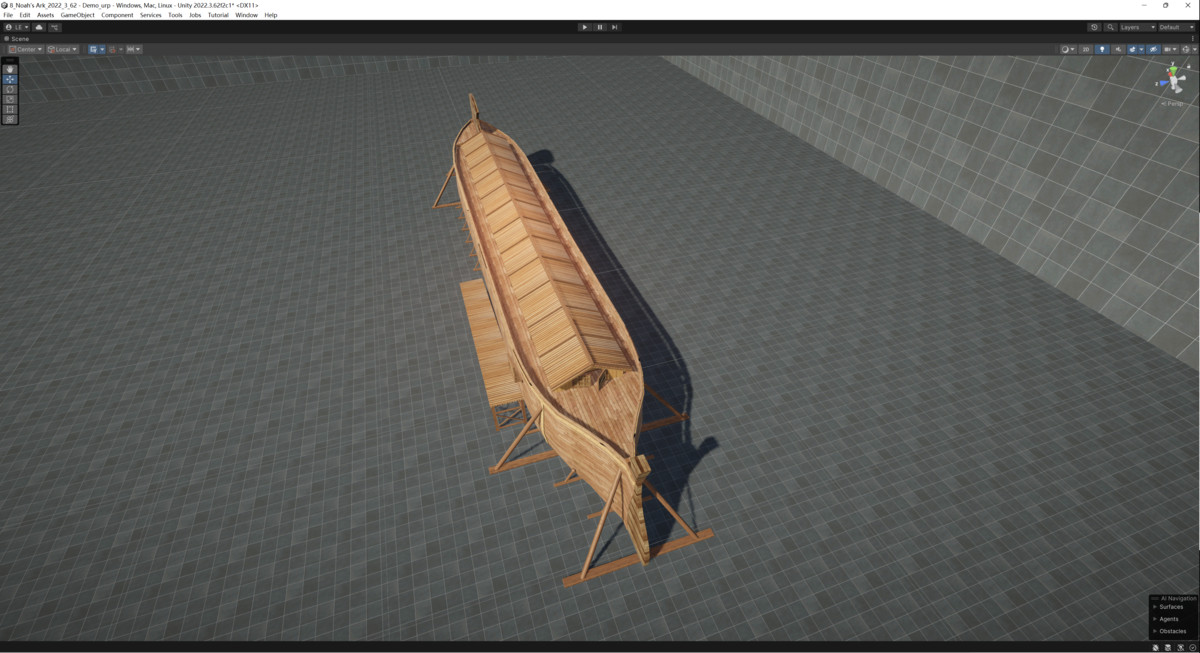Open the Layers dropdown
The width and height of the screenshot is (1200, 653).
pos(1137,27)
